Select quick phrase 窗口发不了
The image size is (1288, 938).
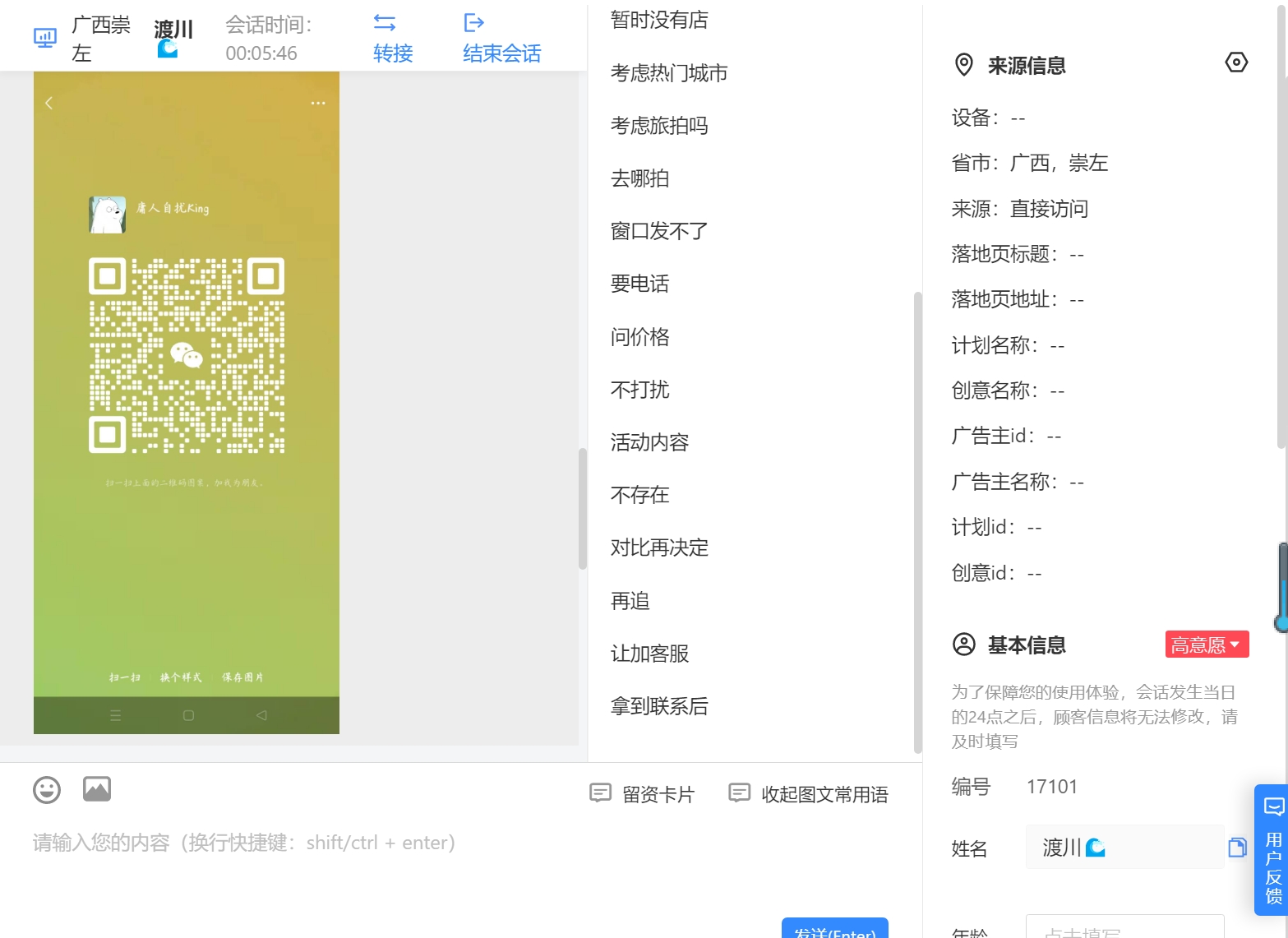[659, 231]
